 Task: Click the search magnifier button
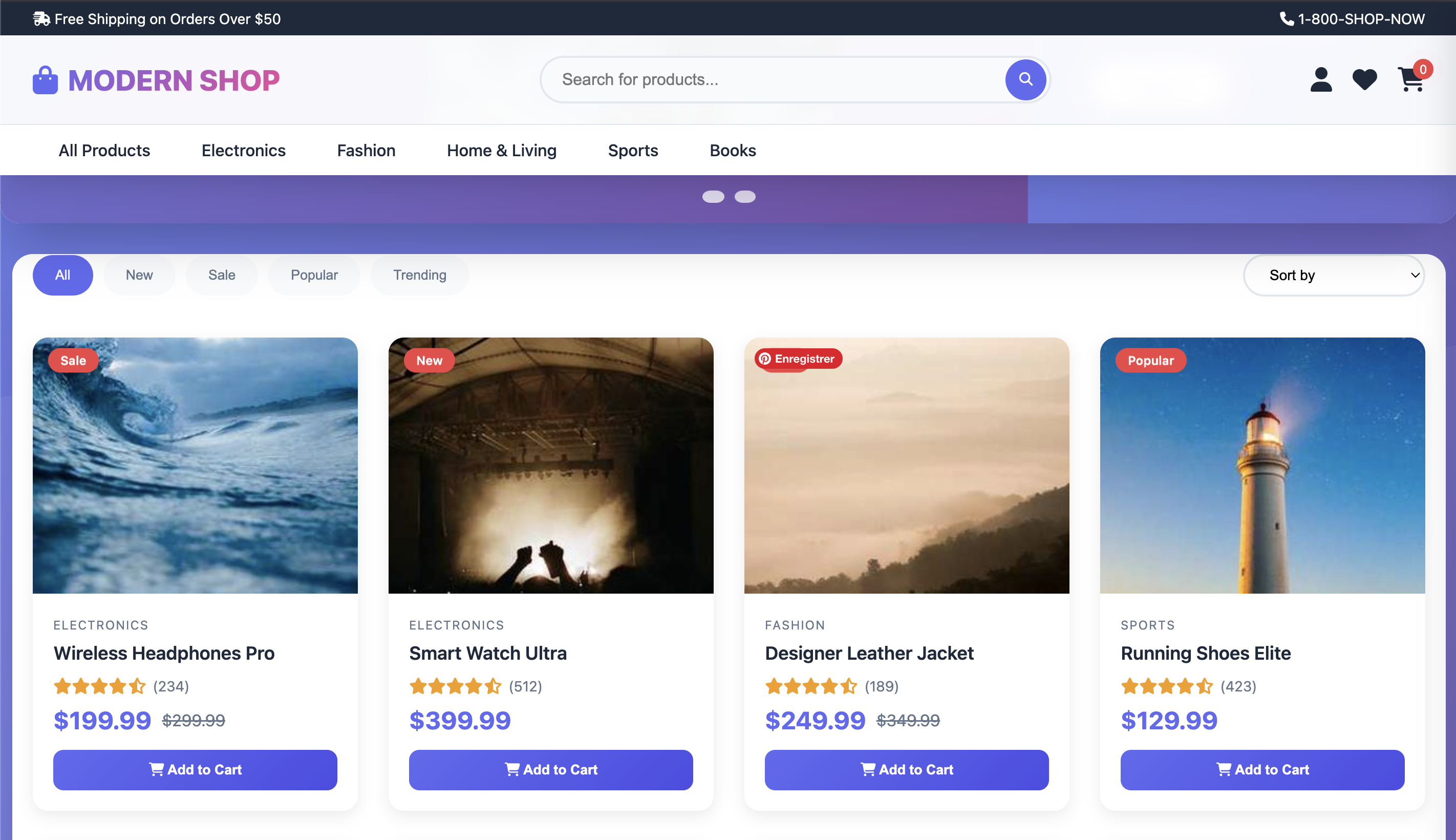(x=1025, y=79)
